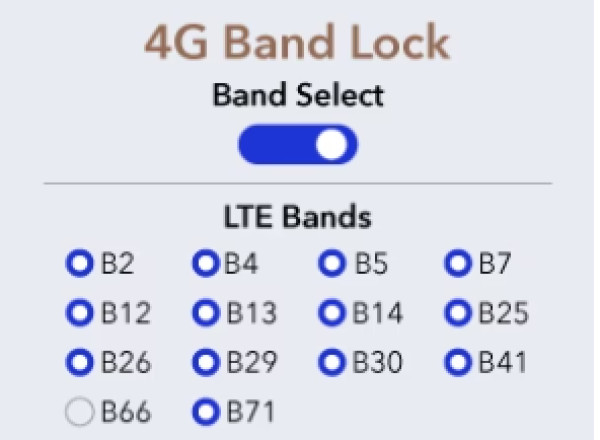The height and width of the screenshot is (440, 600).
Task: Click the B71 label text
Action: [250, 410]
